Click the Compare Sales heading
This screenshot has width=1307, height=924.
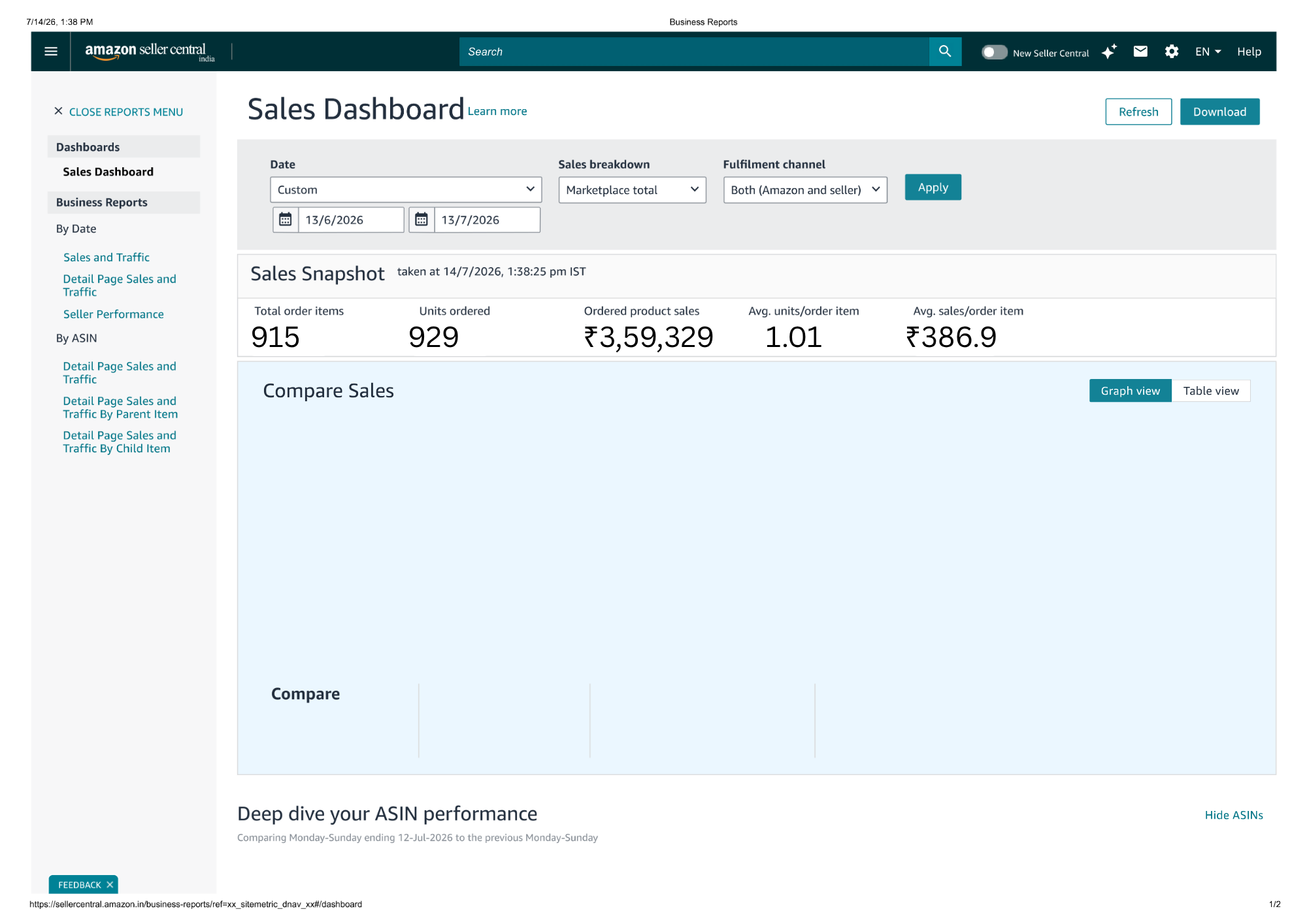tap(328, 391)
